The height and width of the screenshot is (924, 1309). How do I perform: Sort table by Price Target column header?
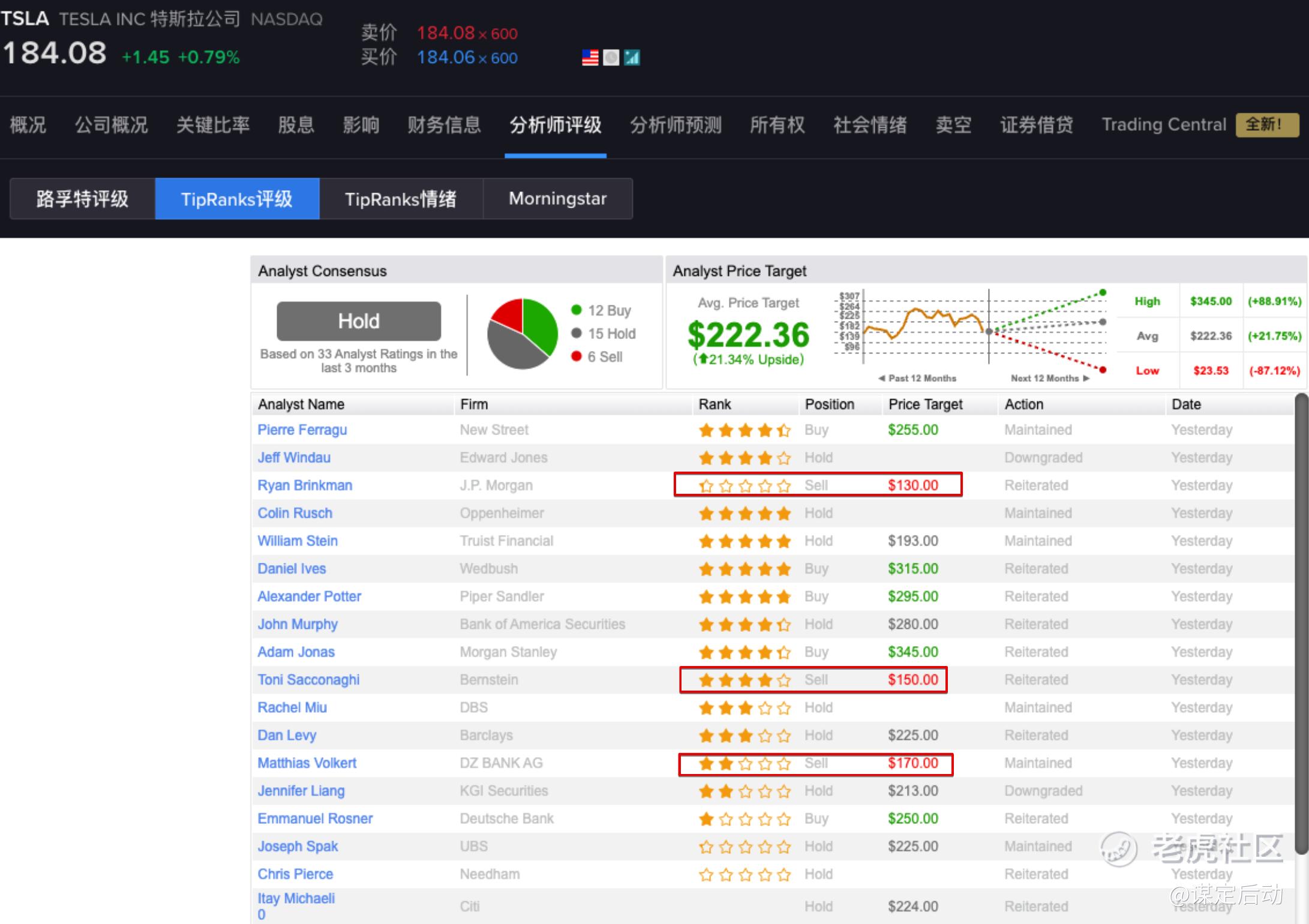pos(925,404)
